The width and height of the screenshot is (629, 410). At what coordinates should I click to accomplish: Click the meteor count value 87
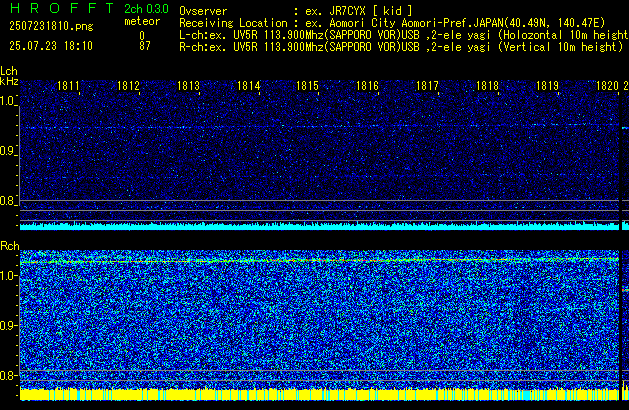[x=145, y=46]
